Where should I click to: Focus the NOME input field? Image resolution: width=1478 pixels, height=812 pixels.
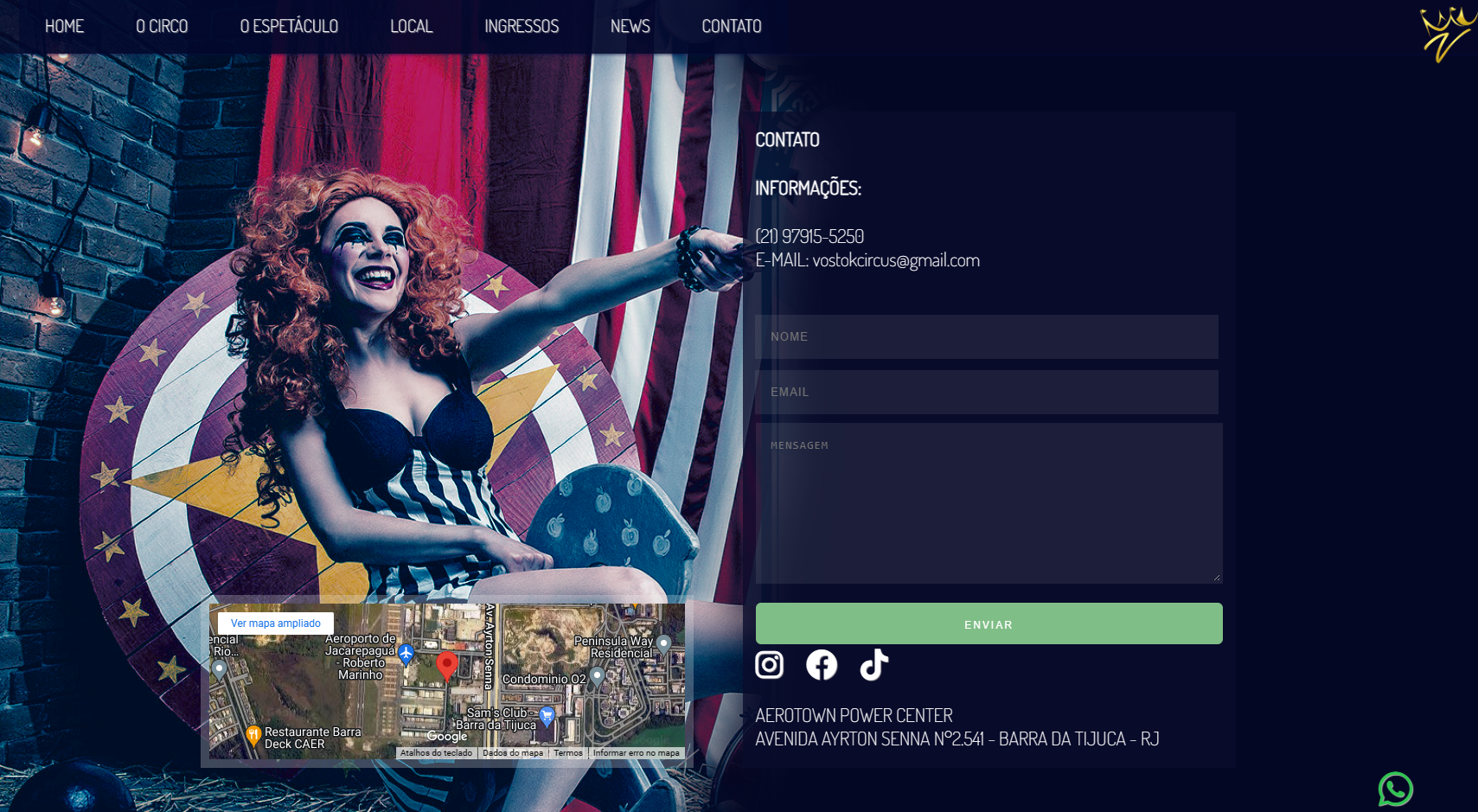tap(986, 337)
